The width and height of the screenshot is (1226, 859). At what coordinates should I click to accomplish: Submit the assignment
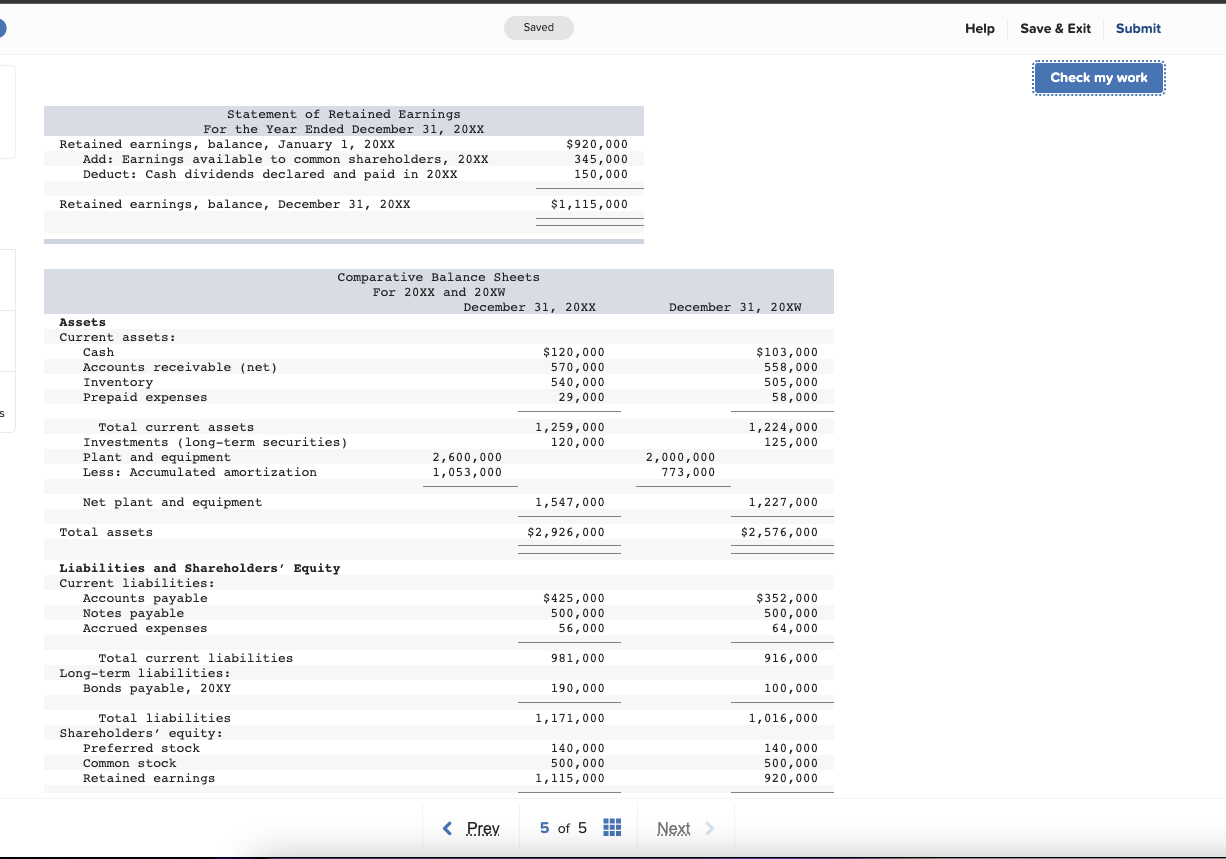(1138, 28)
